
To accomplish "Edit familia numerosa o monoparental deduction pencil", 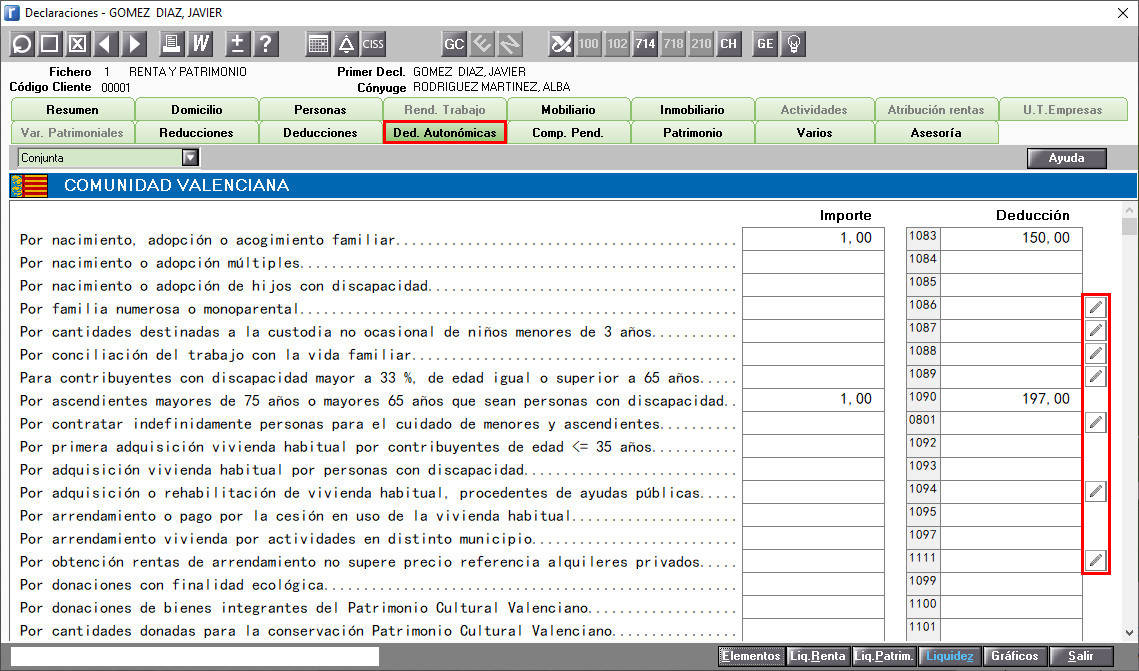I will (x=1095, y=307).
